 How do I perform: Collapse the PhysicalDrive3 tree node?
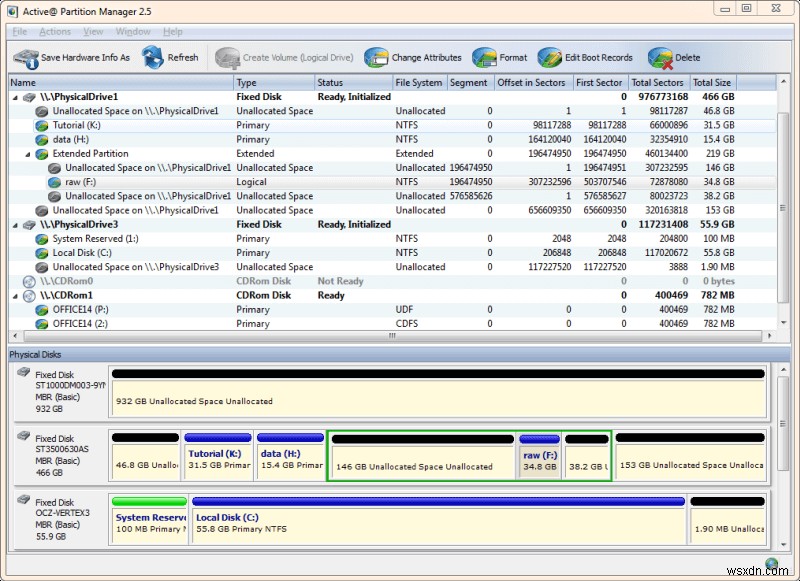coord(15,225)
